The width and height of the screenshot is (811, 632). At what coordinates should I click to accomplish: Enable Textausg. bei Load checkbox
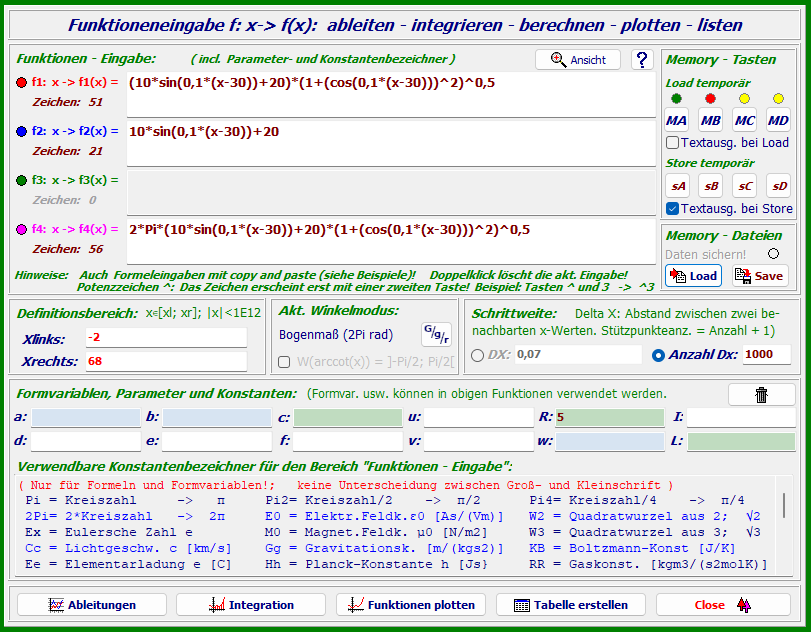coord(673,143)
